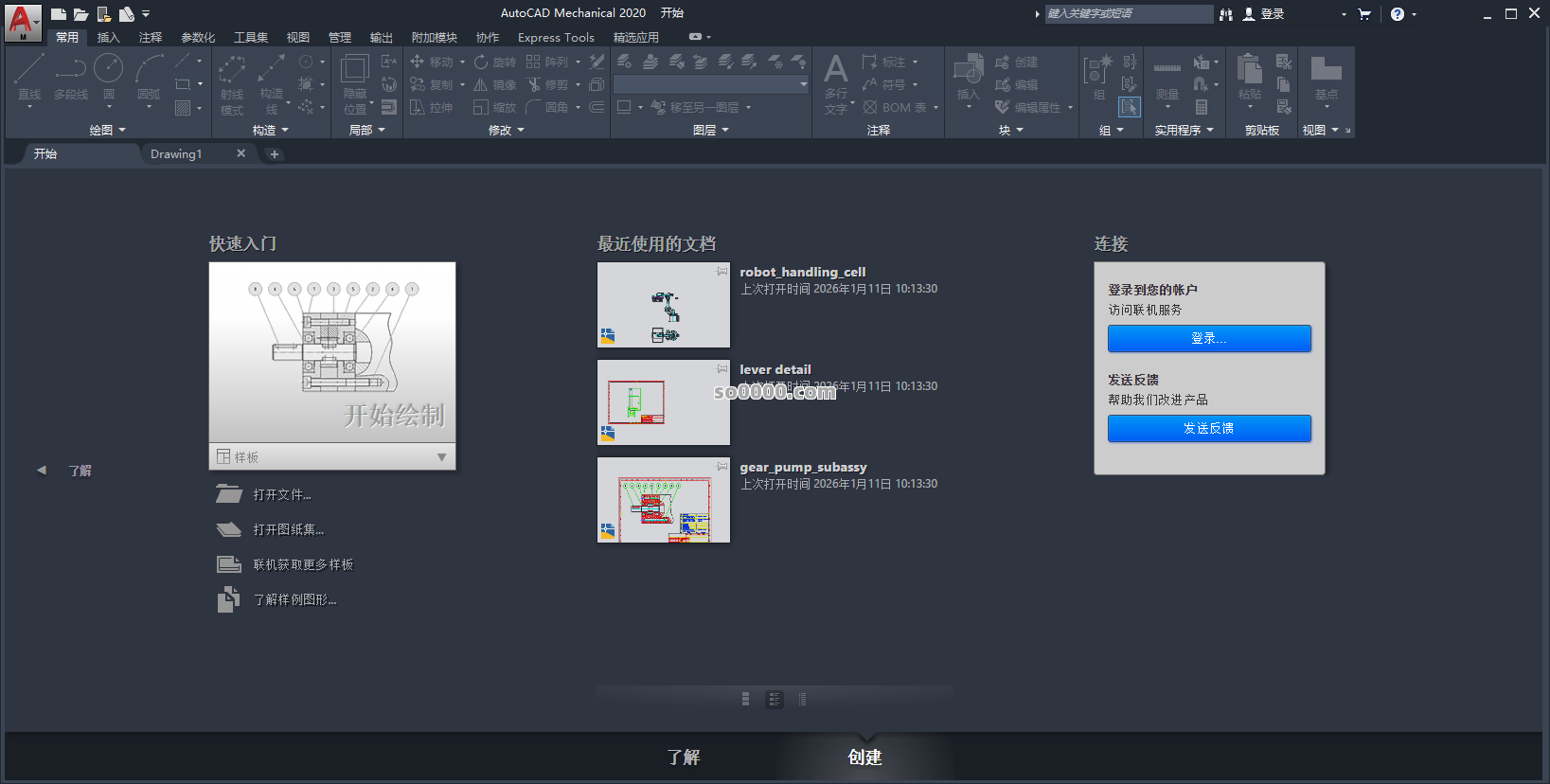Toggle the pin on gear_pump_subassy document
1550x784 pixels.
722,467
